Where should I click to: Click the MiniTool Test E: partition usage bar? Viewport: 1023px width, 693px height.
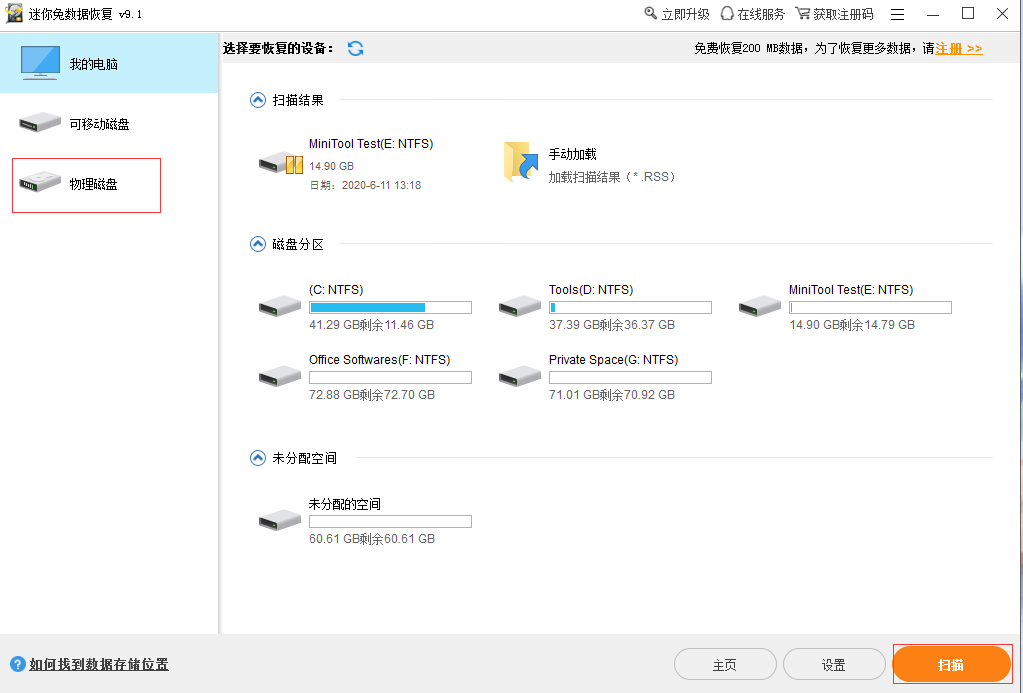click(870, 307)
